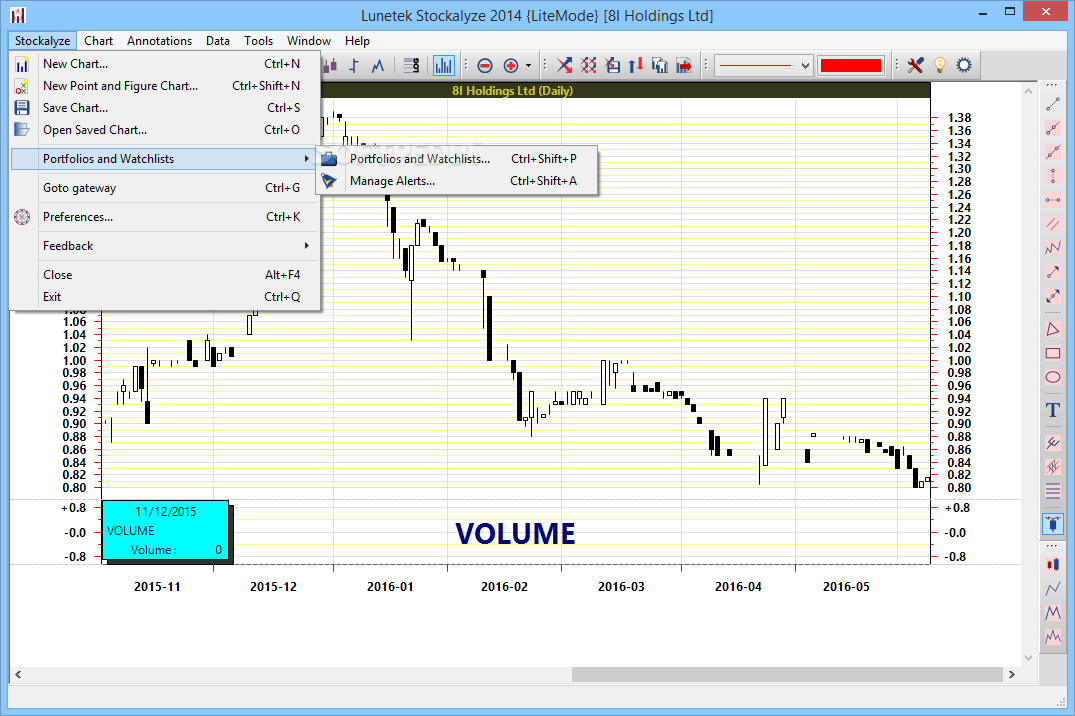Pick the red line color swatch
The image size is (1075, 716).
point(851,66)
